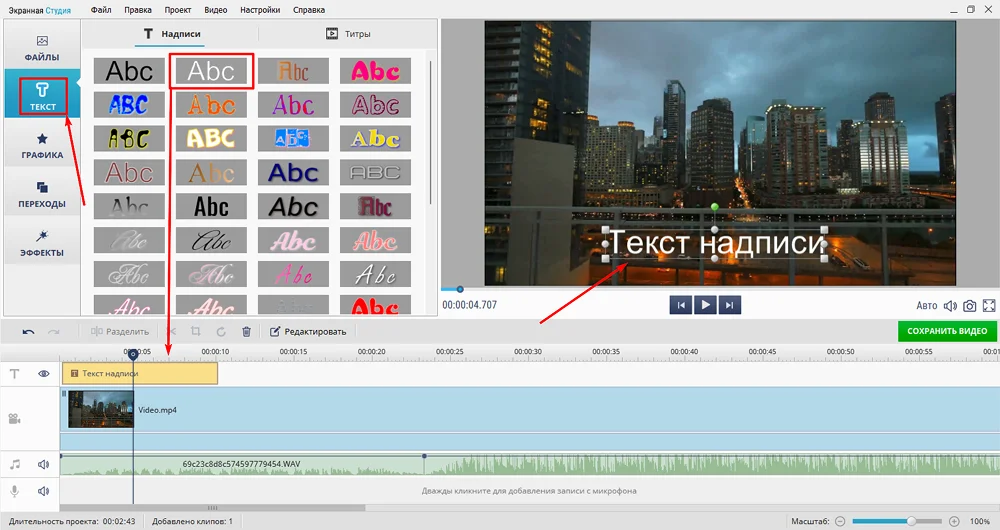
Task: Jump to previous frame button
Action: point(680,305)
